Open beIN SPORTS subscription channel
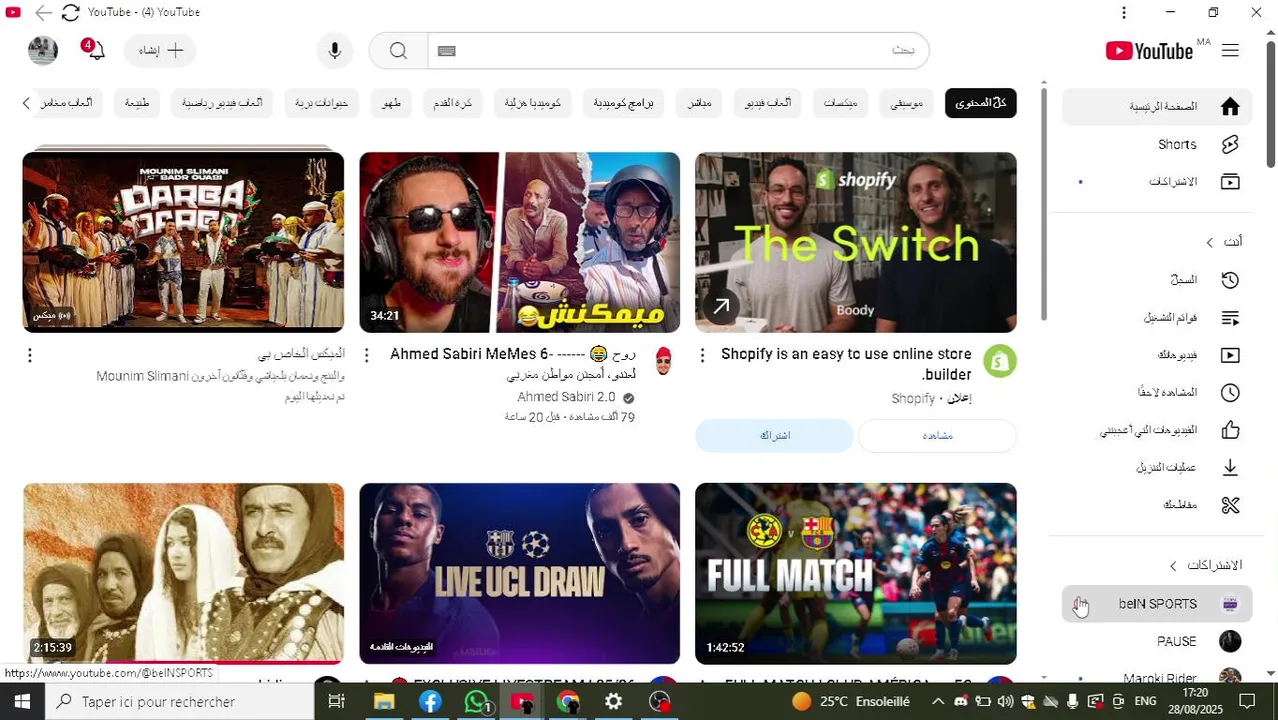The width and height of the screenshot is (1278, 720). pos(1156,604)
